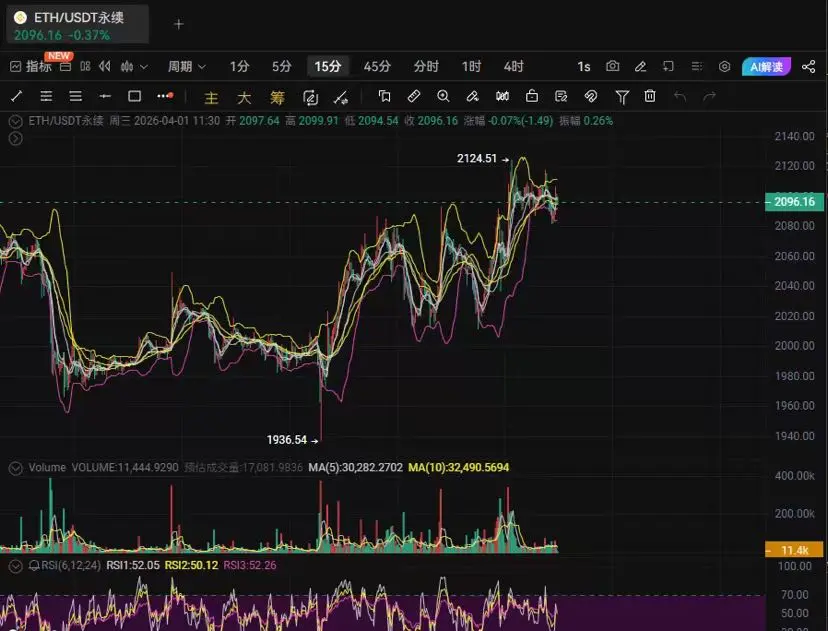This screenshot has width=828, height=631.
Task: Click the 2124.51 high price marker
Action: click(x=477, y=158)
